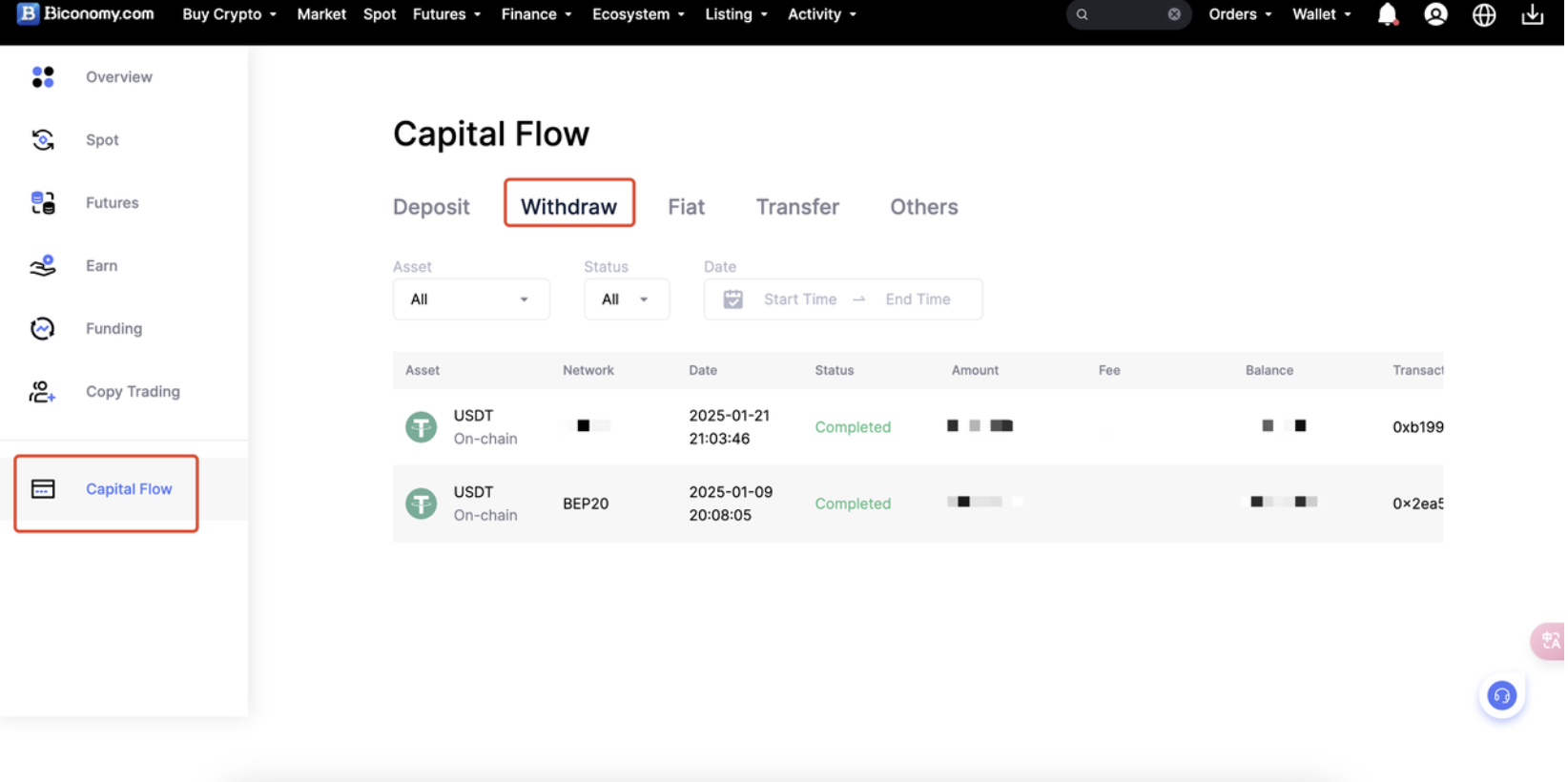Click the Biconomy.com logo
1568x782 pixels.
point(86,14)
